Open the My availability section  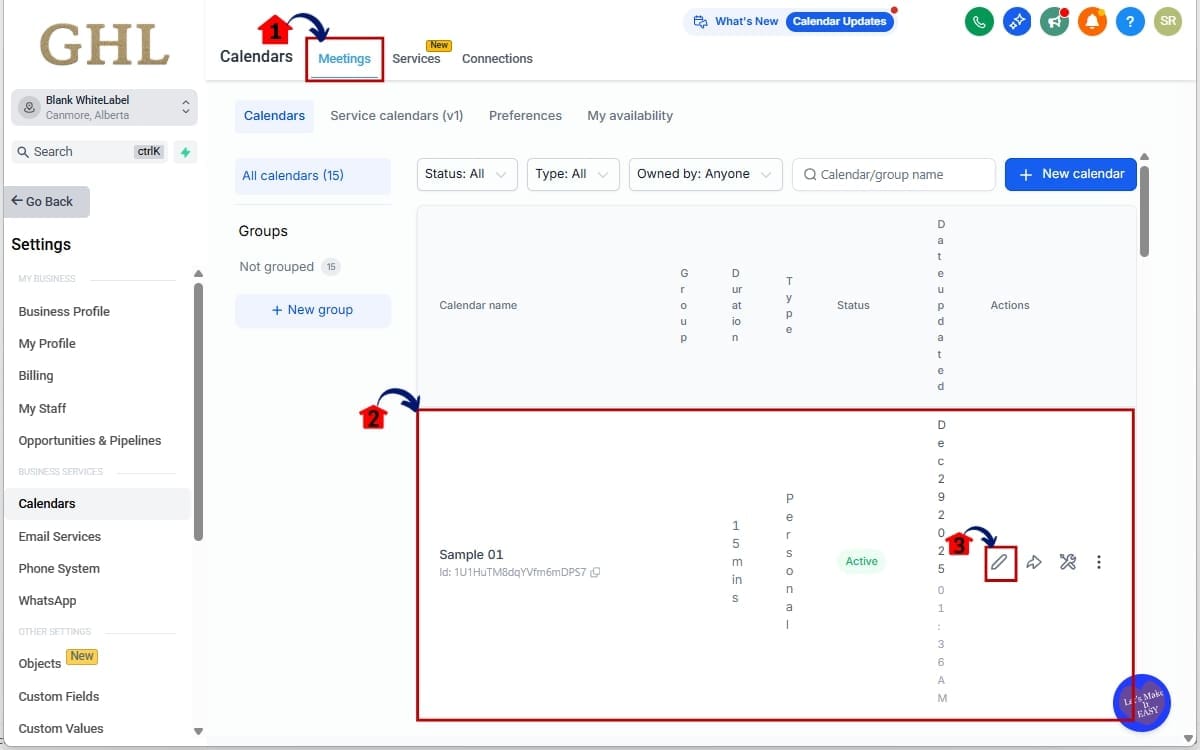pos(630,116)
